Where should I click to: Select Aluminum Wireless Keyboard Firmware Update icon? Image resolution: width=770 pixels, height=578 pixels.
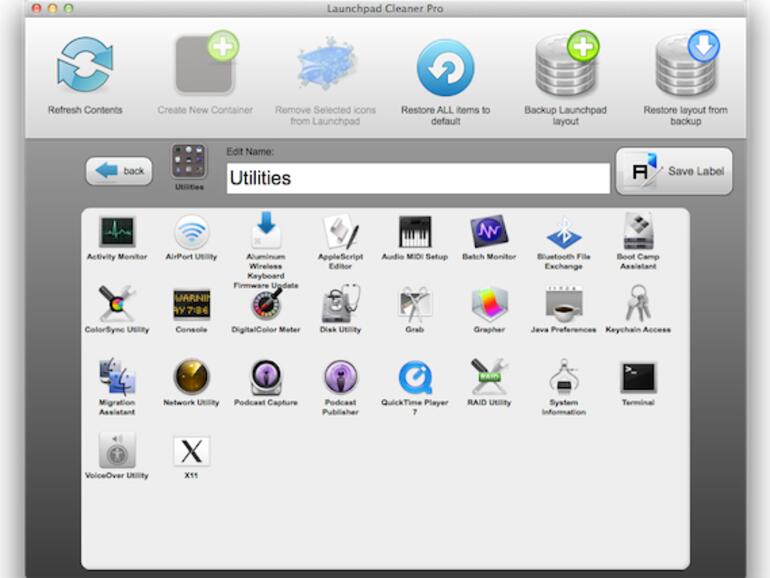tap(266, 230)
